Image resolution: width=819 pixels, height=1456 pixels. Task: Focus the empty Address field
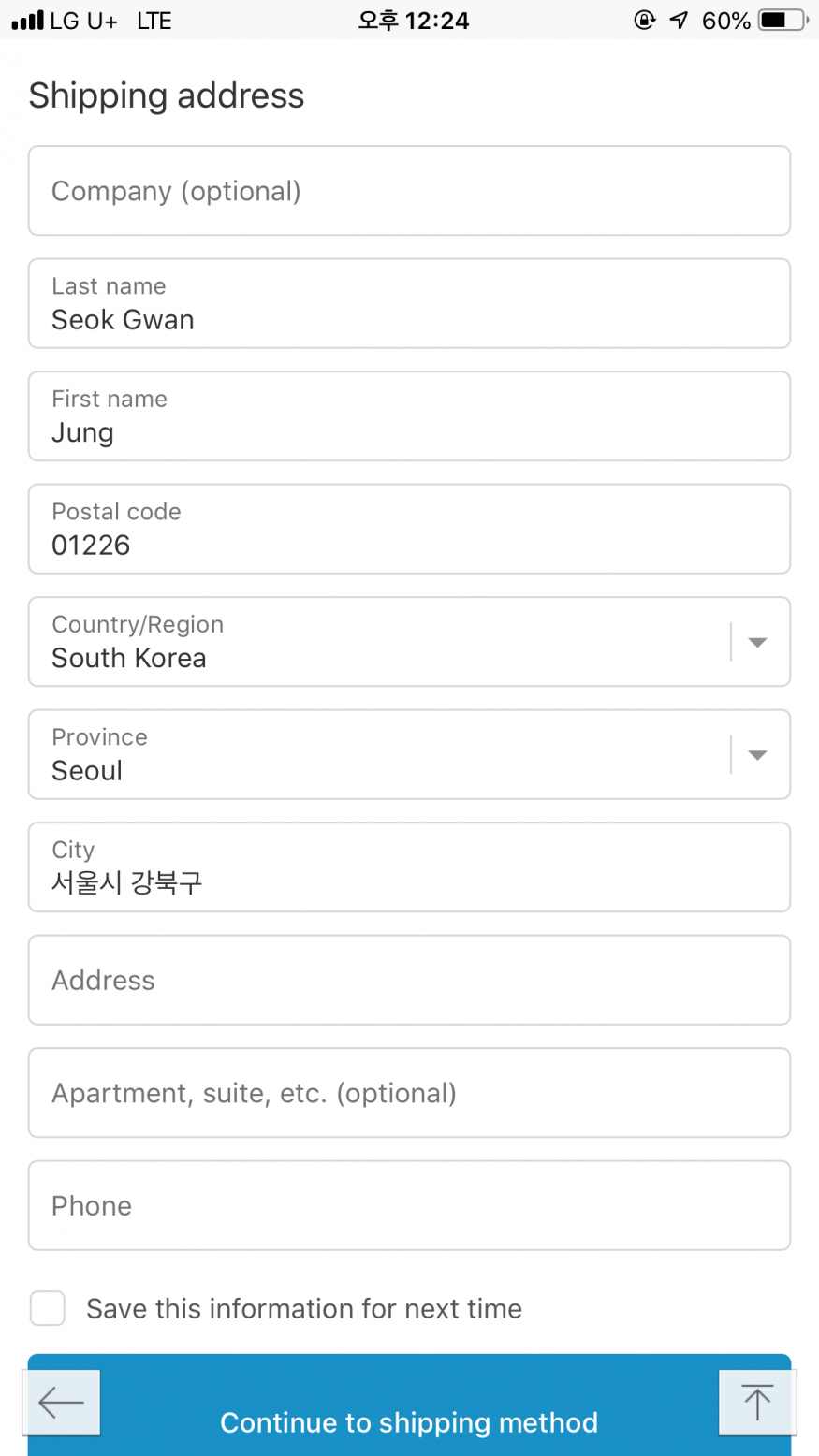tap(409, 980)
